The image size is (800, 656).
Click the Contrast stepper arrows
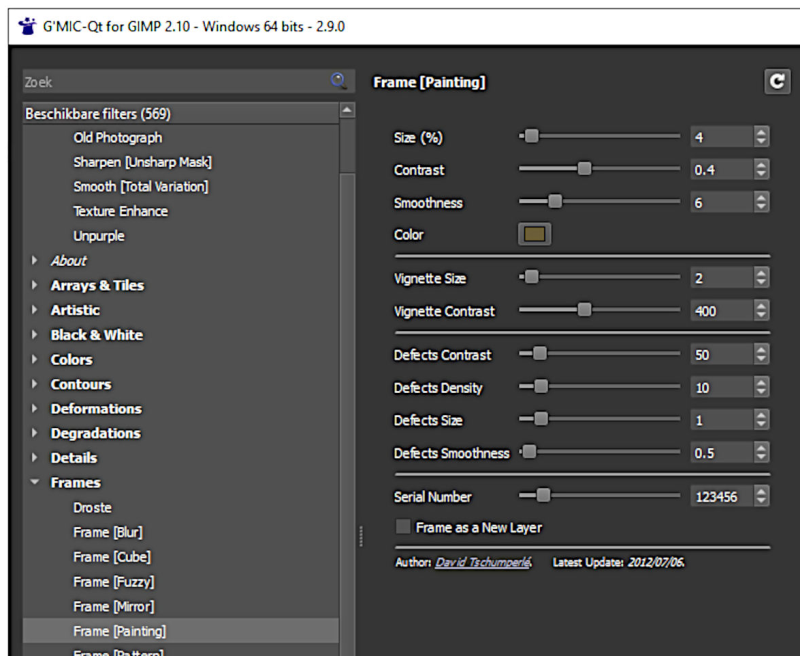pyautogui.click(x=761, y=169)
